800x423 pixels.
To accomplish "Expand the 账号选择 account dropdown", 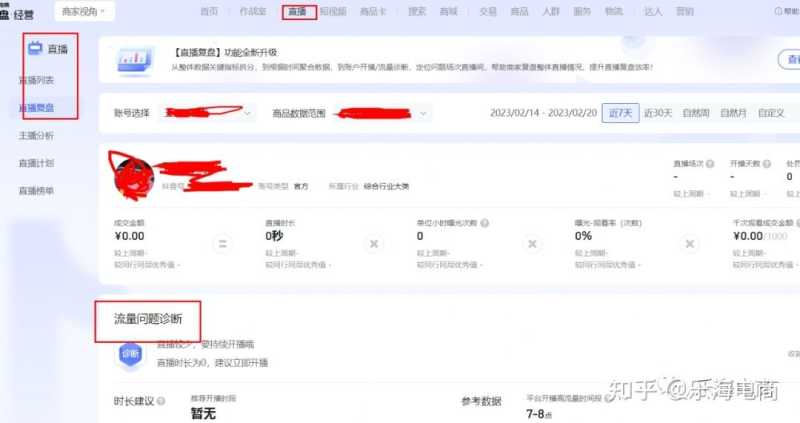I will click(208, 113).
